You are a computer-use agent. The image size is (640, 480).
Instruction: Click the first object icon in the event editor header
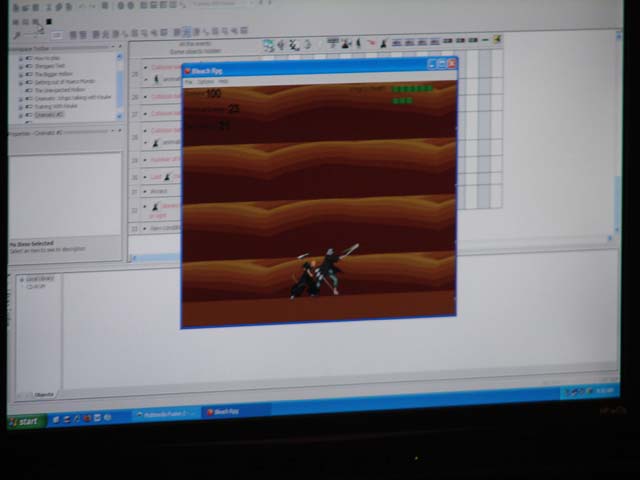pos(268,44)
